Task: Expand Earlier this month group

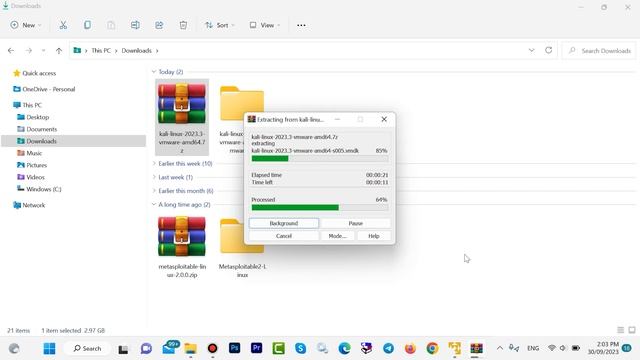Action: [154, 191]
